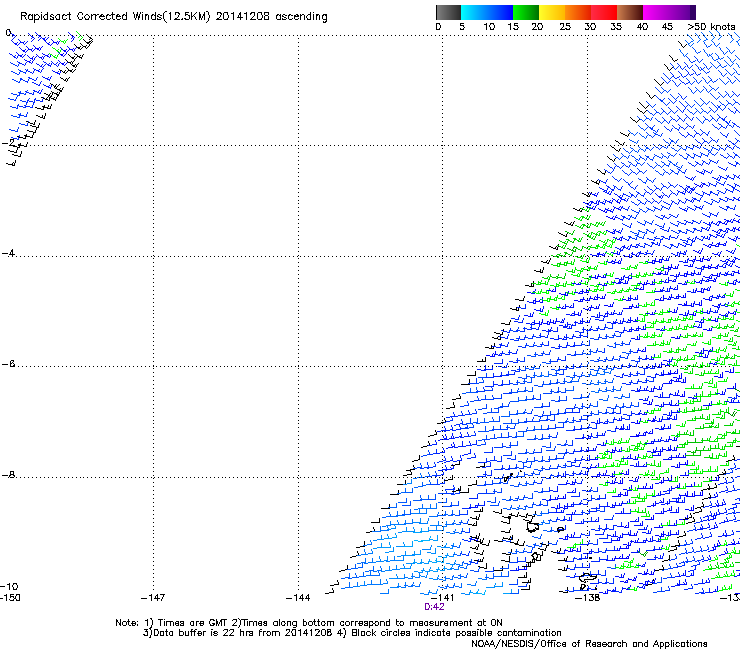The height and width of the screenshot is (650, 740).
Task: Click the purple "0:42" swath time label
Action: click(434, 607)
